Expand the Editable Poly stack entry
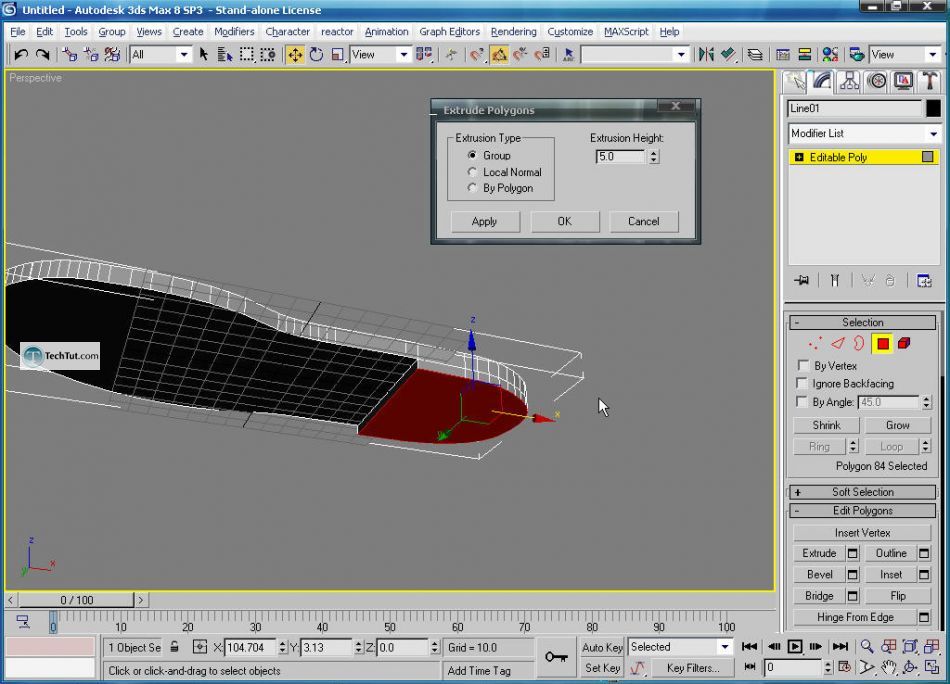Screen dimensions: 950x684 (799, 158)
